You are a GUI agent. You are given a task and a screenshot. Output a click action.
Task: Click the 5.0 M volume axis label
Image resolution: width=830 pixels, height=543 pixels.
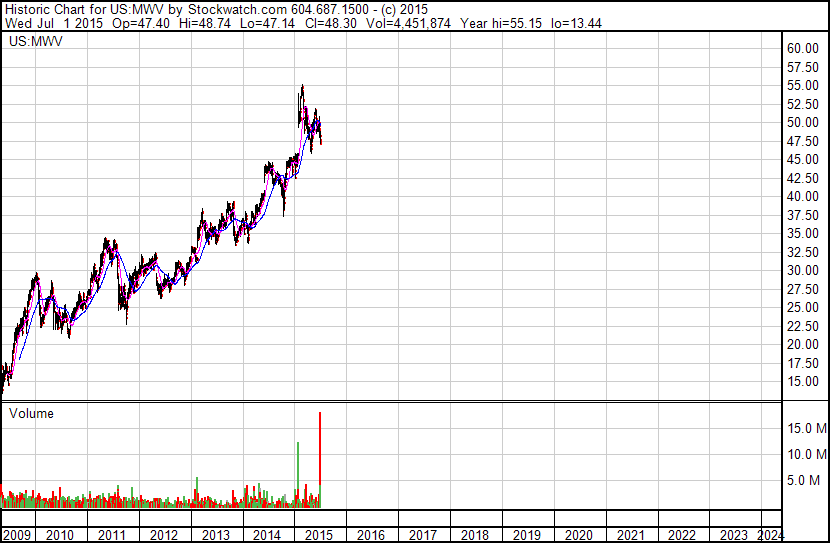point(807,480)
